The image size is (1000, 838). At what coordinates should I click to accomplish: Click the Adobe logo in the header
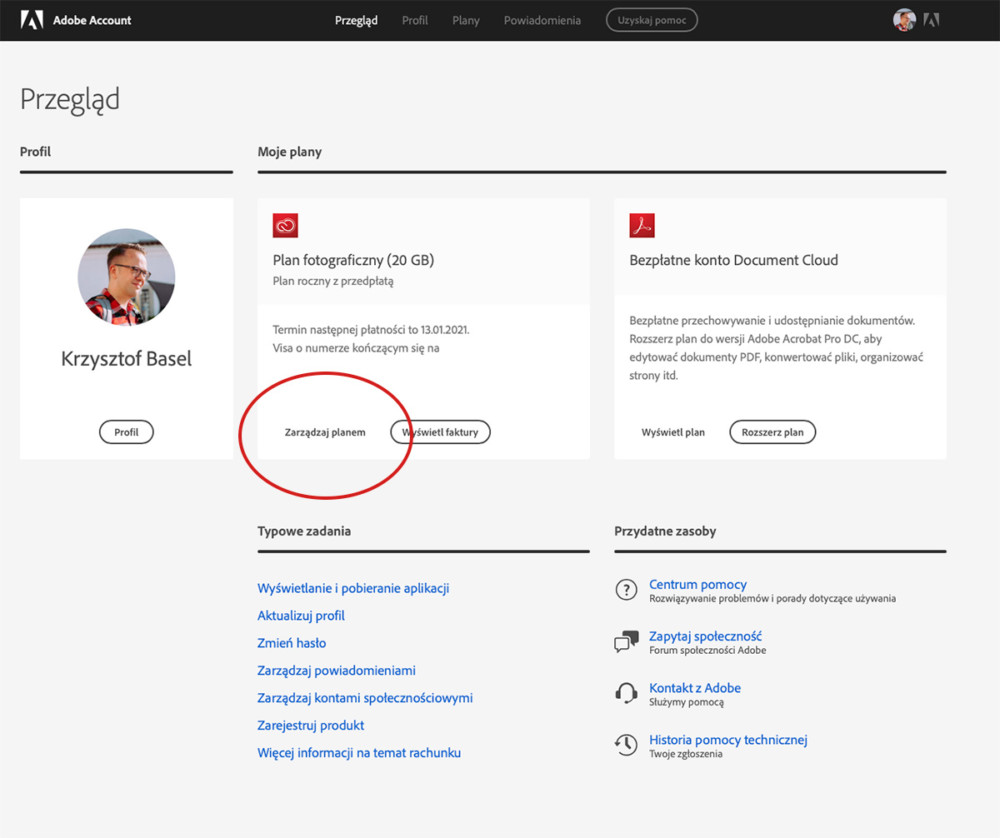32,20
